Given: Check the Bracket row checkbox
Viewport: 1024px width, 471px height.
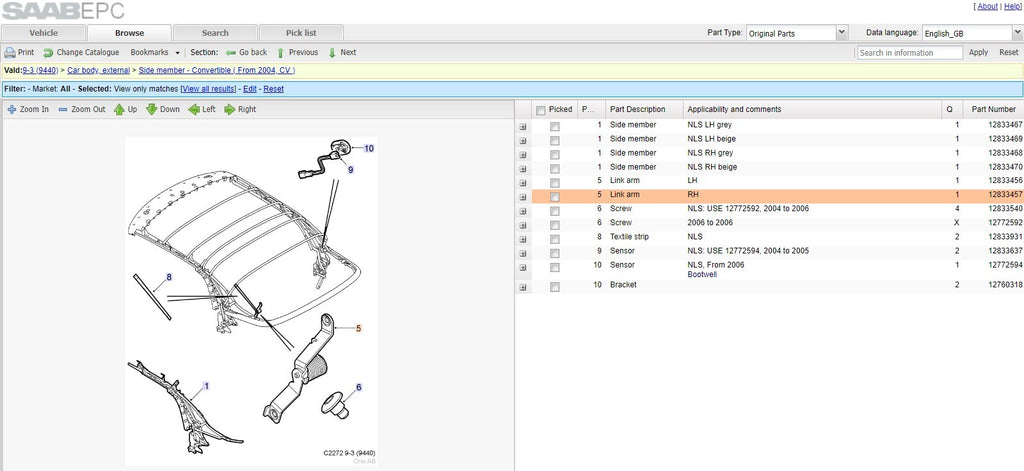Looking at the screenshot, I should pos(554,287).
